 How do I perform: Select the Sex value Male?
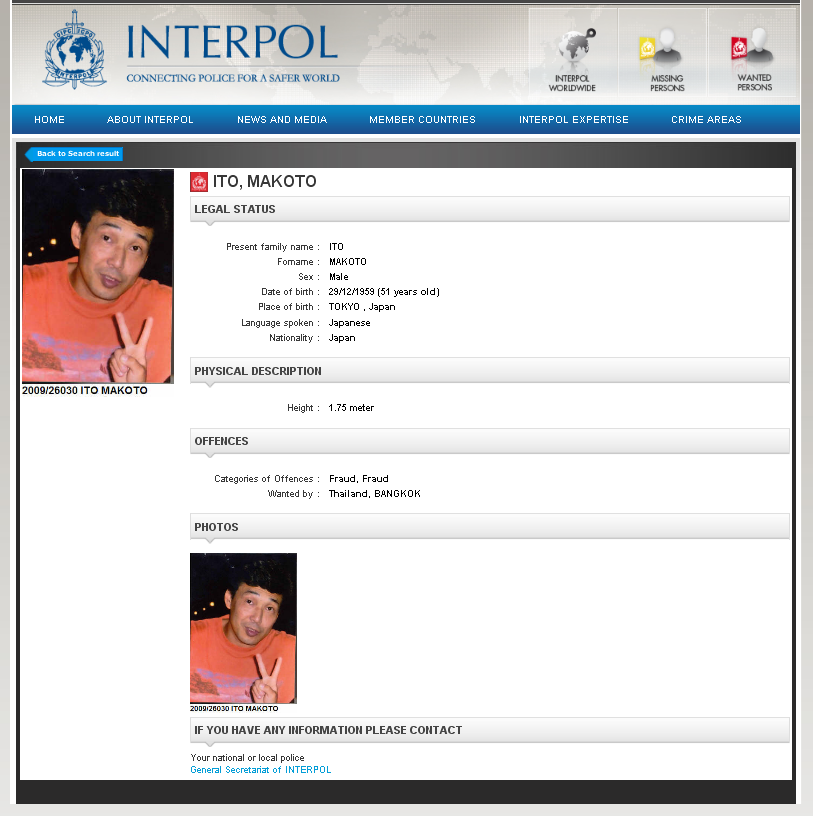point(338,277)
